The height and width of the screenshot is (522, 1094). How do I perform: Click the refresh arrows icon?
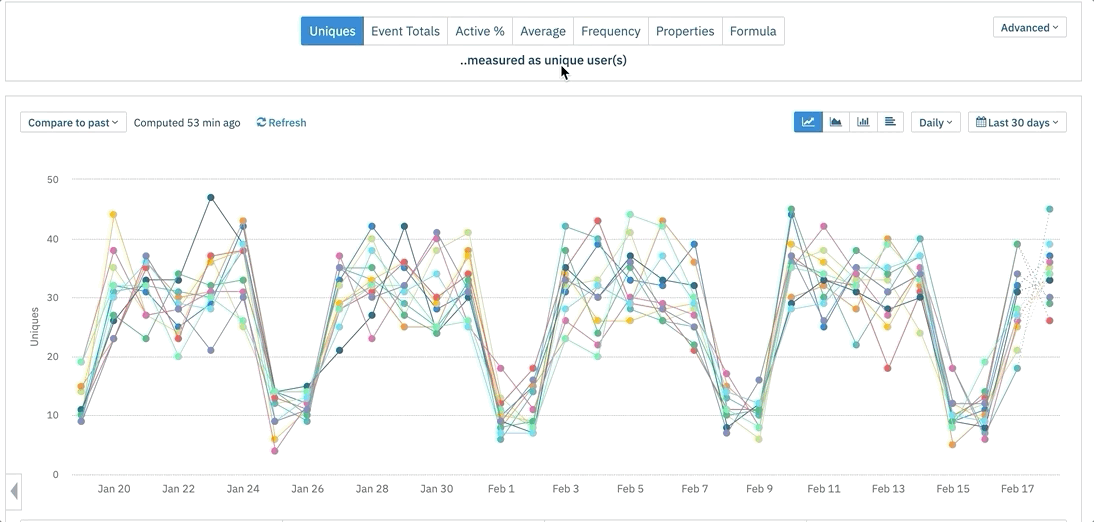pos(261,123)
